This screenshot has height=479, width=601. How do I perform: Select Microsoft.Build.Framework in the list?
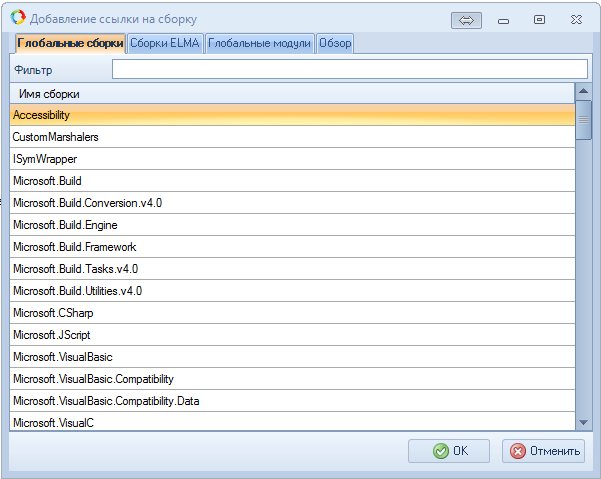pos(290,247)
